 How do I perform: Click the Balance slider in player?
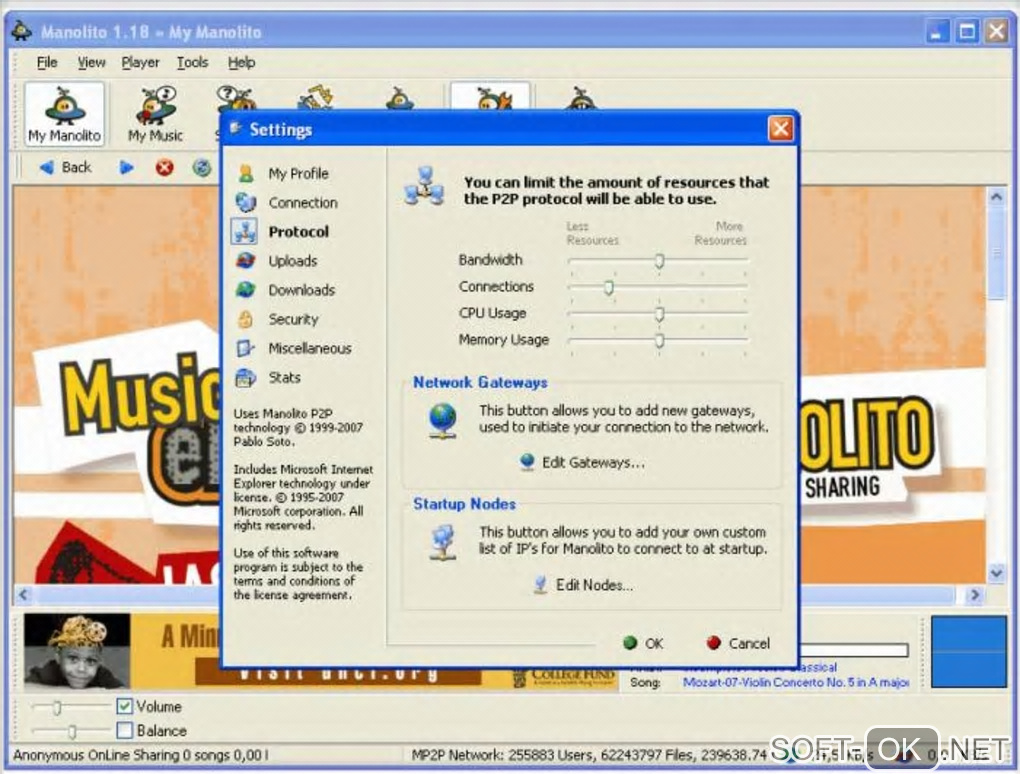[72, 731]
